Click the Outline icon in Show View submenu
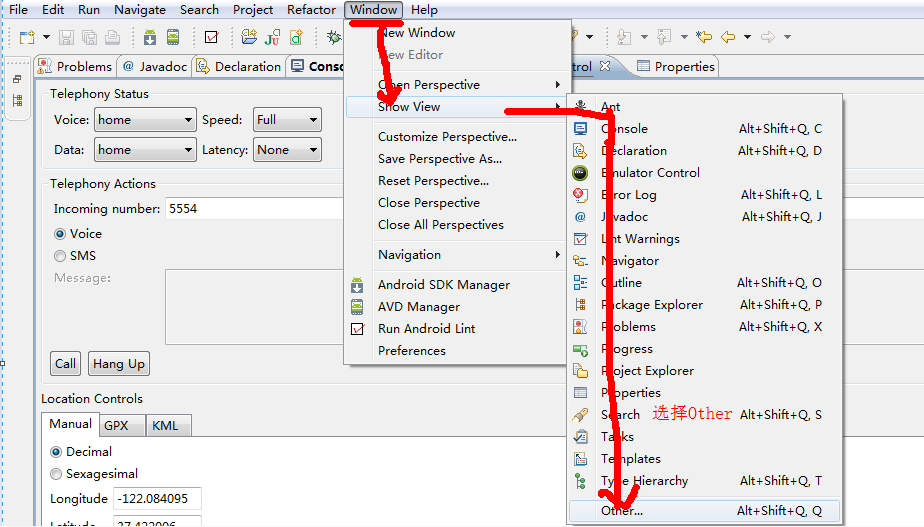Viewport: 924px width, 527px height. (x=580, y=283)
